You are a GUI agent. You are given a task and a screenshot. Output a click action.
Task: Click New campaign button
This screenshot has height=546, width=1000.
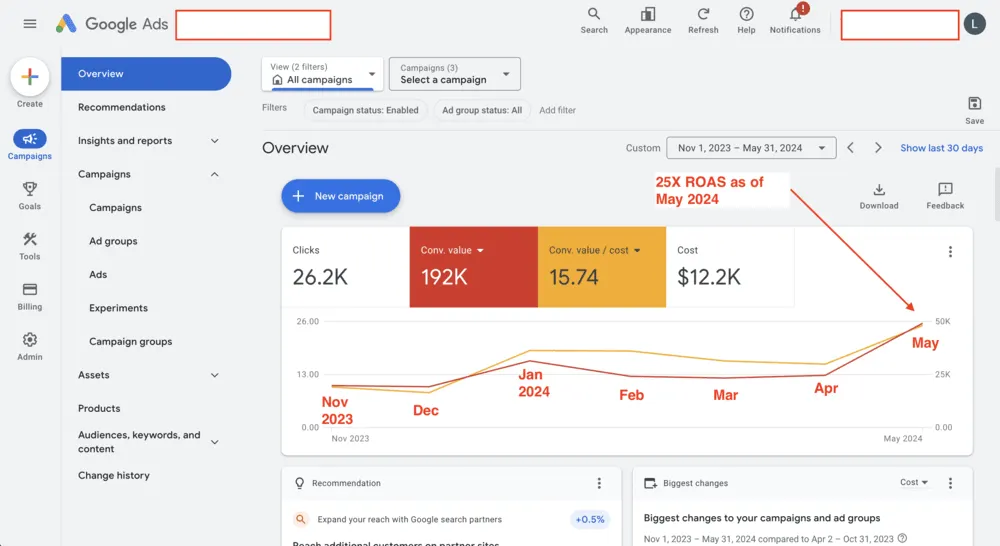[341, 196]
